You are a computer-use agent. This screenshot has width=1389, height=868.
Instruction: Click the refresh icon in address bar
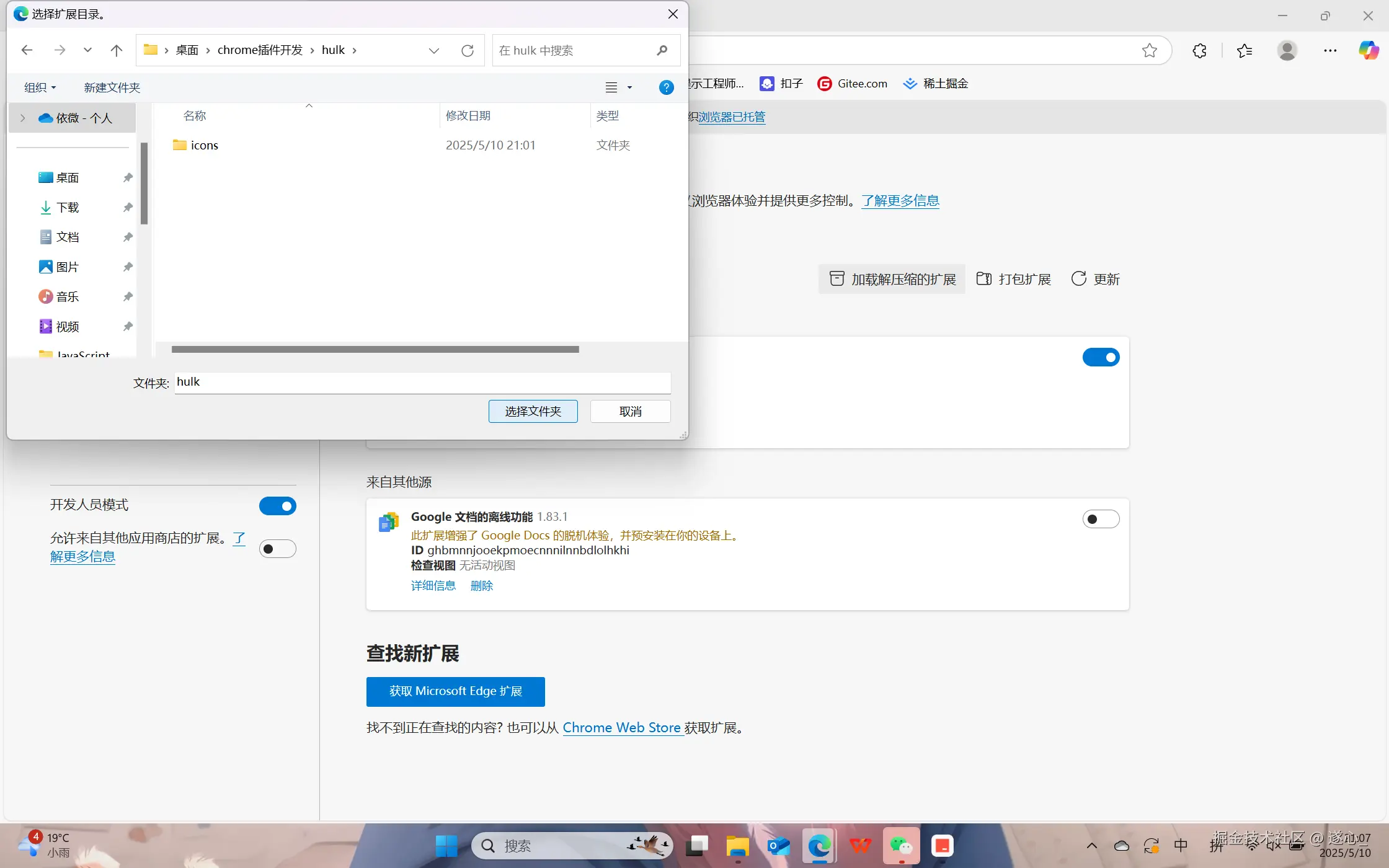(x=468, y=50)
